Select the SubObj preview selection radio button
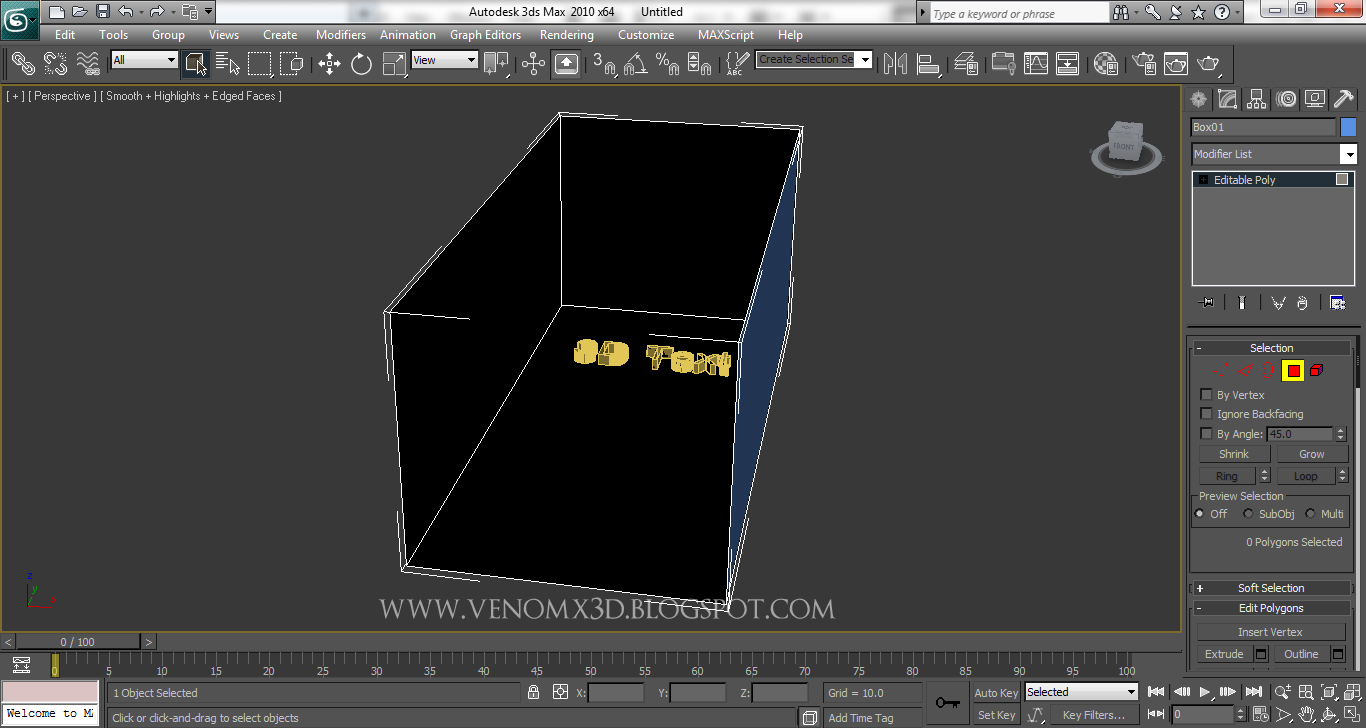Screen dimensions: 1366x728 [x=1248, y=513]
